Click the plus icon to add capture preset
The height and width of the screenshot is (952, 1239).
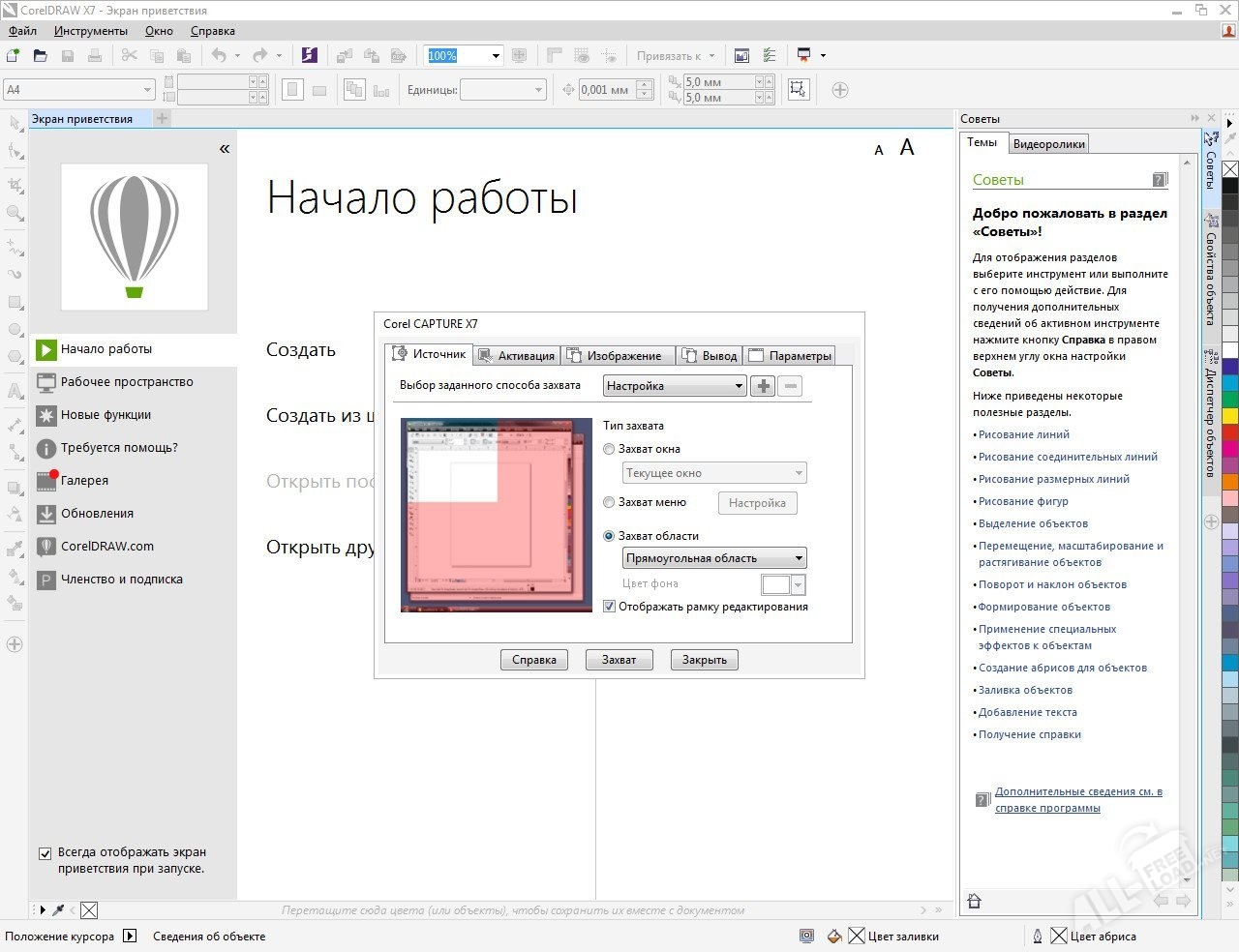[x=763, y=386]
